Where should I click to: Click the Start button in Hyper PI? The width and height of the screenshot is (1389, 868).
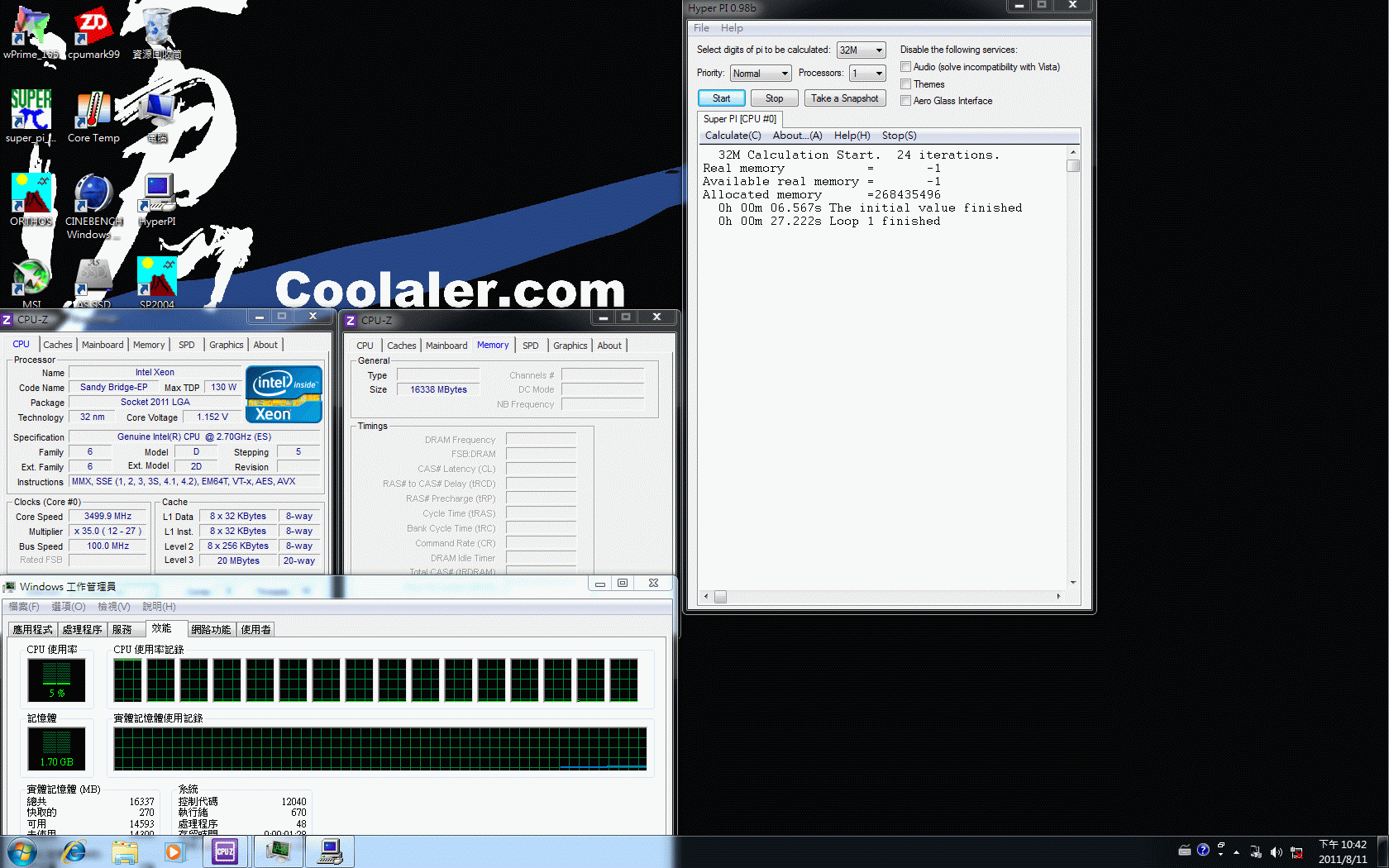722,98
